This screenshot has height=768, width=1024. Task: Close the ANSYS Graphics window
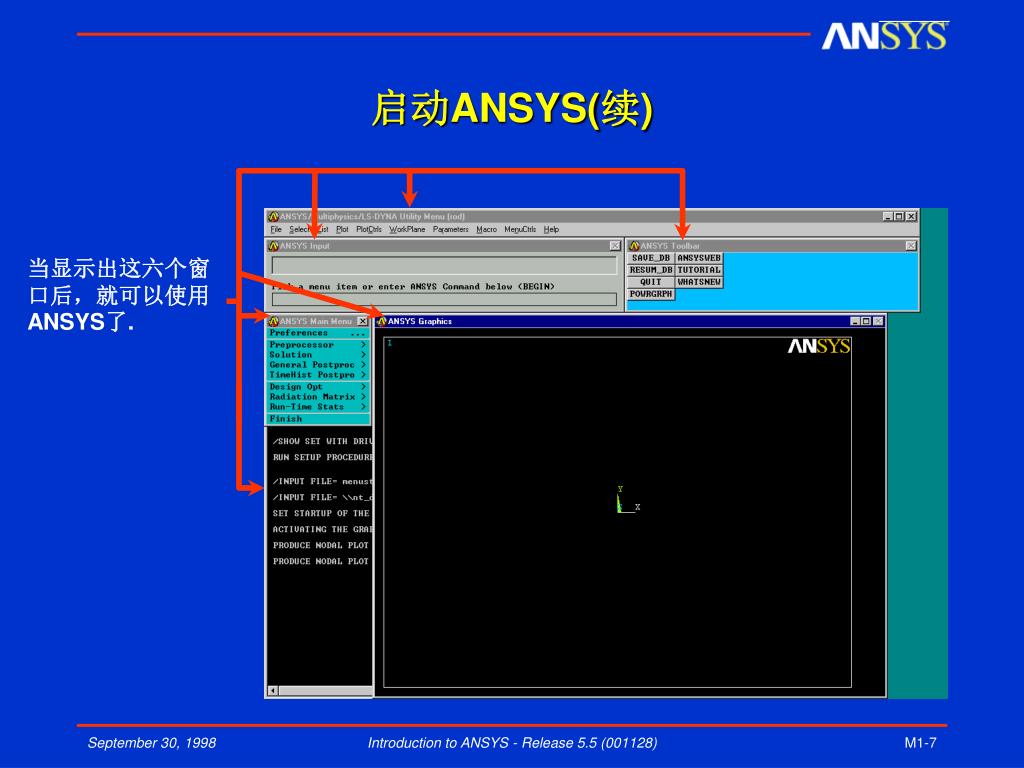tap(878, 321)
